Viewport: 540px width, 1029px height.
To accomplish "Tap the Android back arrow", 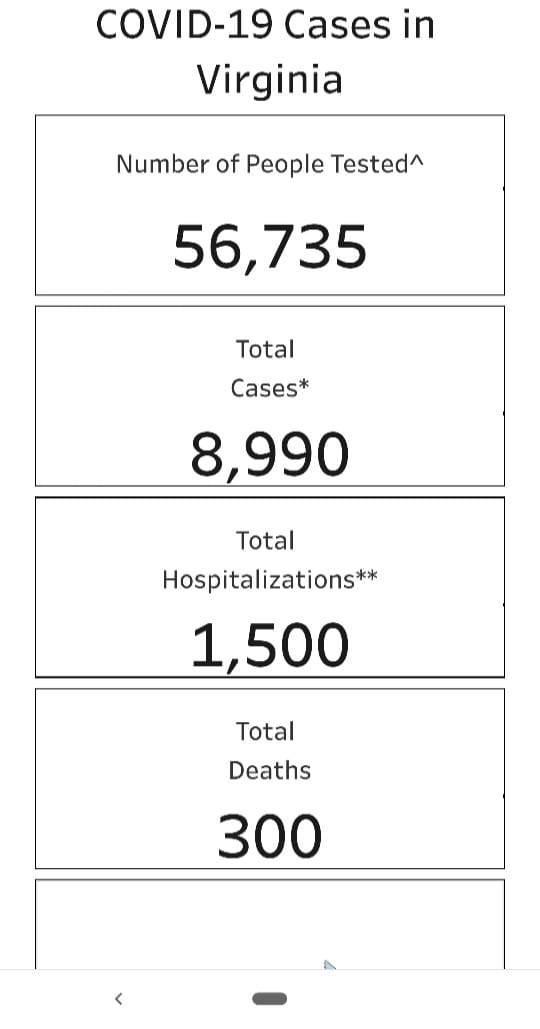I will [118, 999].
